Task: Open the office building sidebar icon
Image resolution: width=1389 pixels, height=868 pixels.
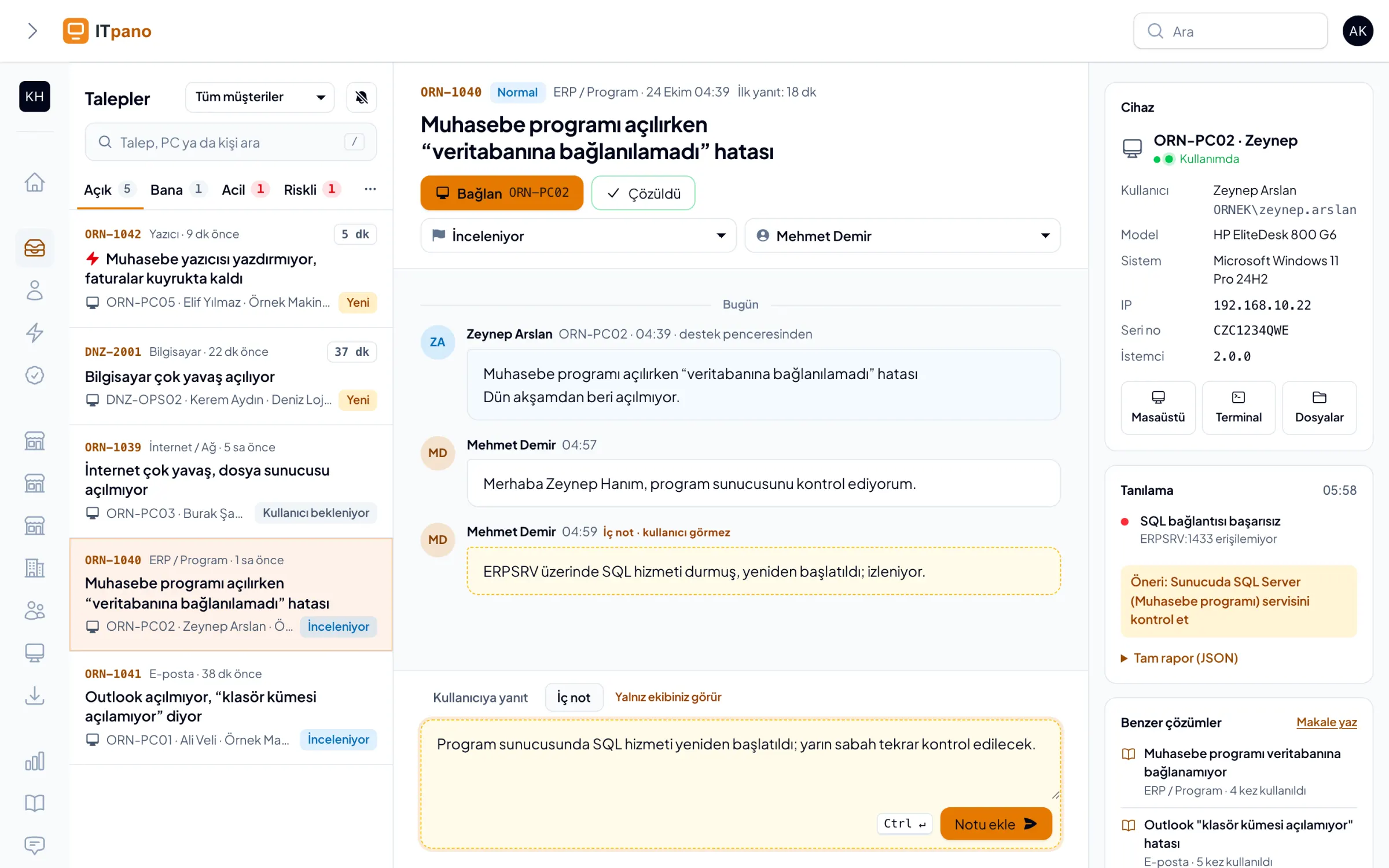Action: coord(34,568)
